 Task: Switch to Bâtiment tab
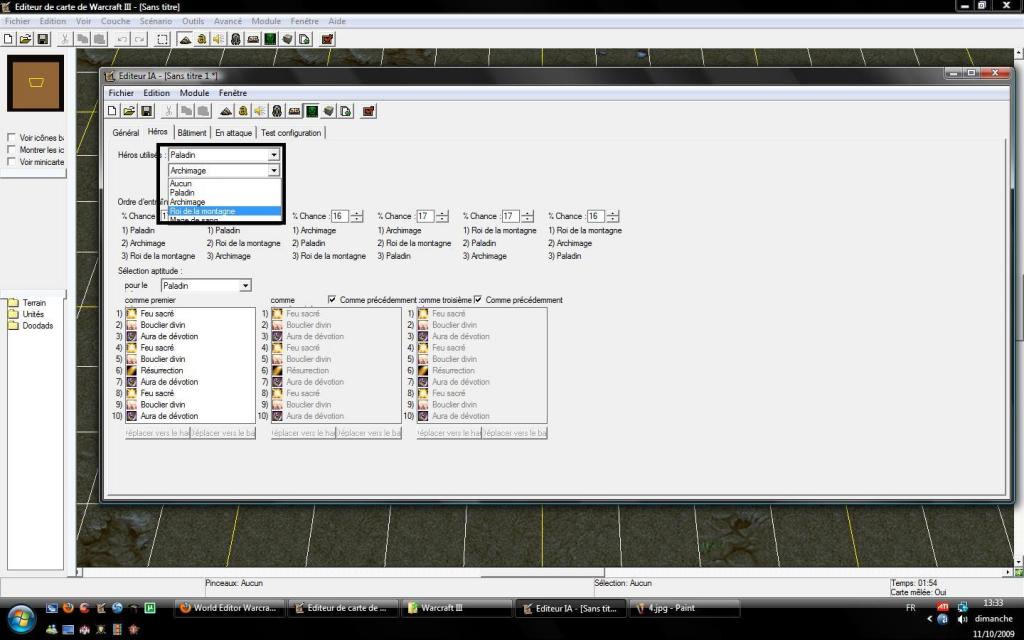pos(192,133)
